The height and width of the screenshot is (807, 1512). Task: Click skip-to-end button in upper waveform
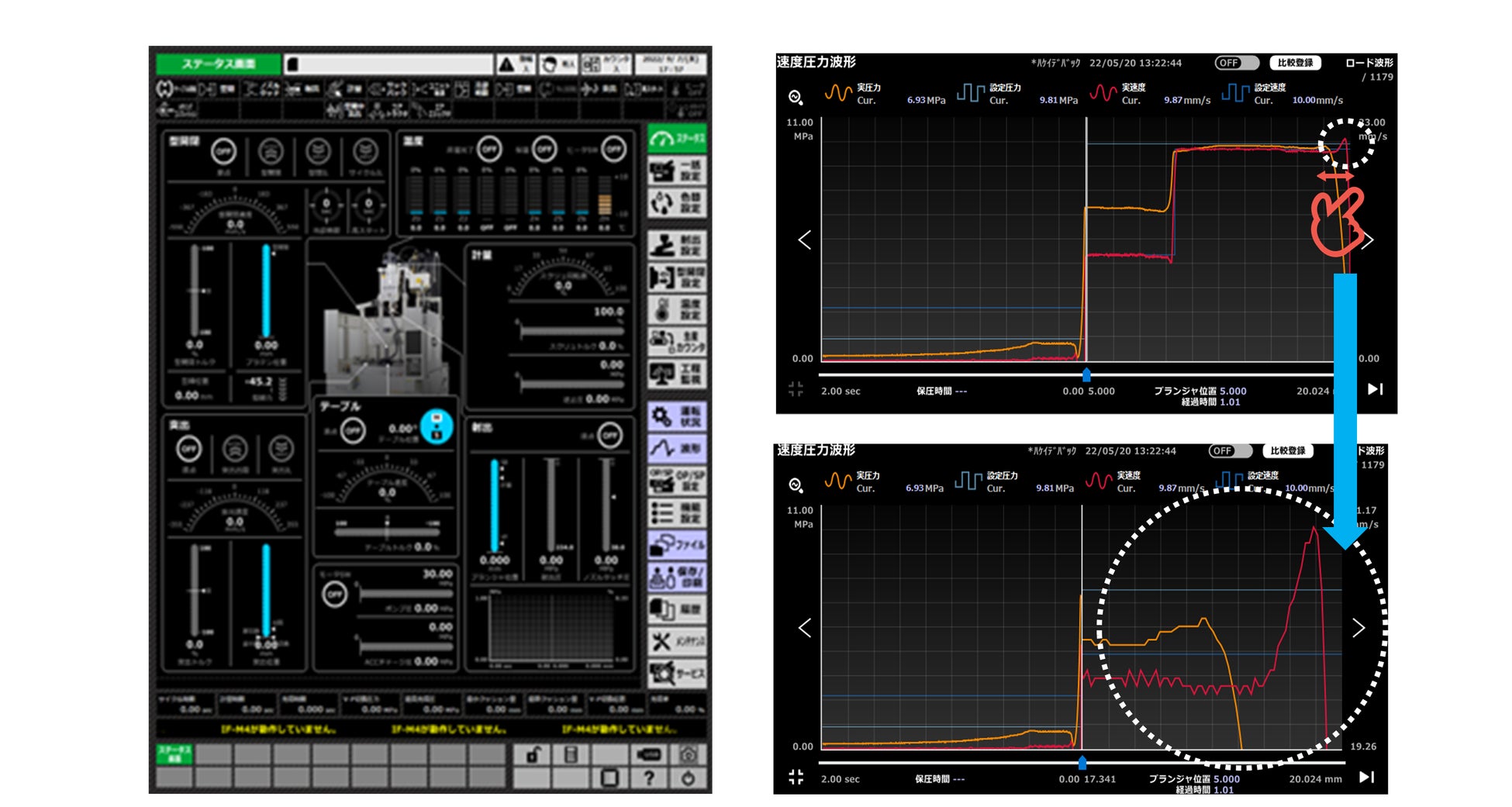1375,389
